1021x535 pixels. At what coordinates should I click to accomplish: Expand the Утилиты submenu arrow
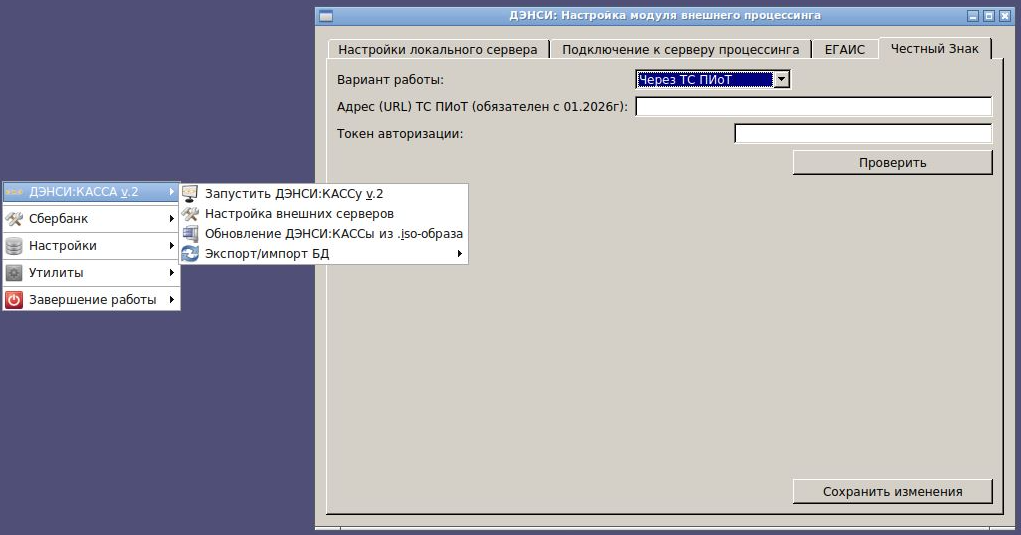click(171, 273)
